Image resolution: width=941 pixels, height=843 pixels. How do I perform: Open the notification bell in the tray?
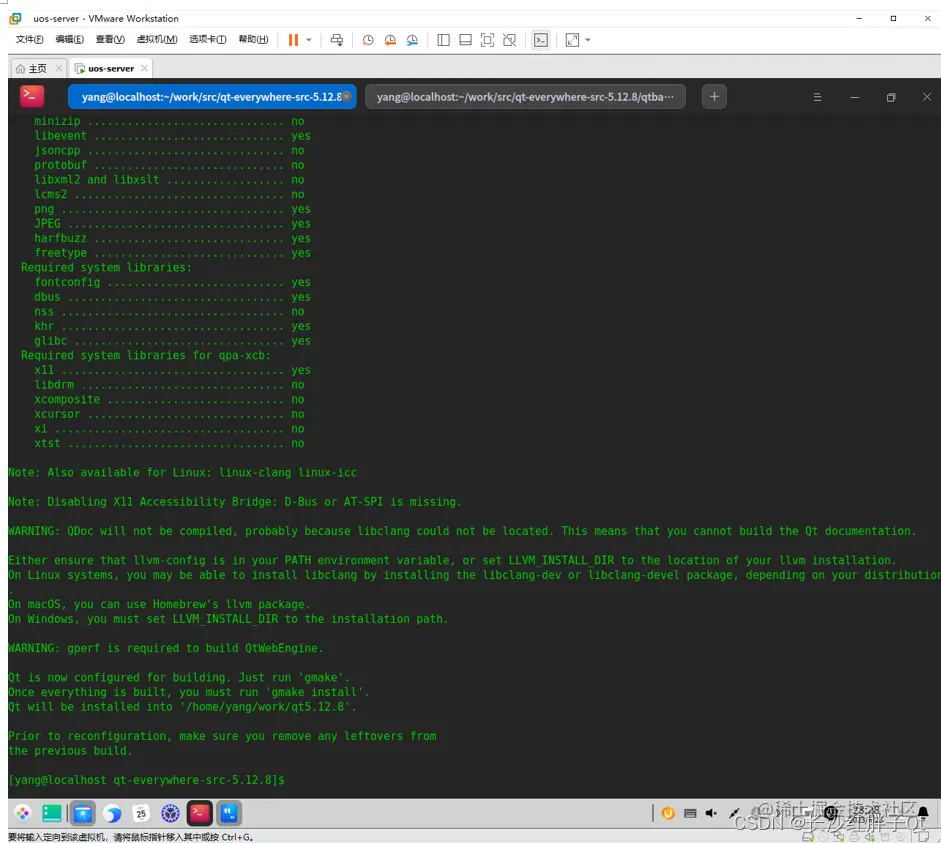point(923,813)
